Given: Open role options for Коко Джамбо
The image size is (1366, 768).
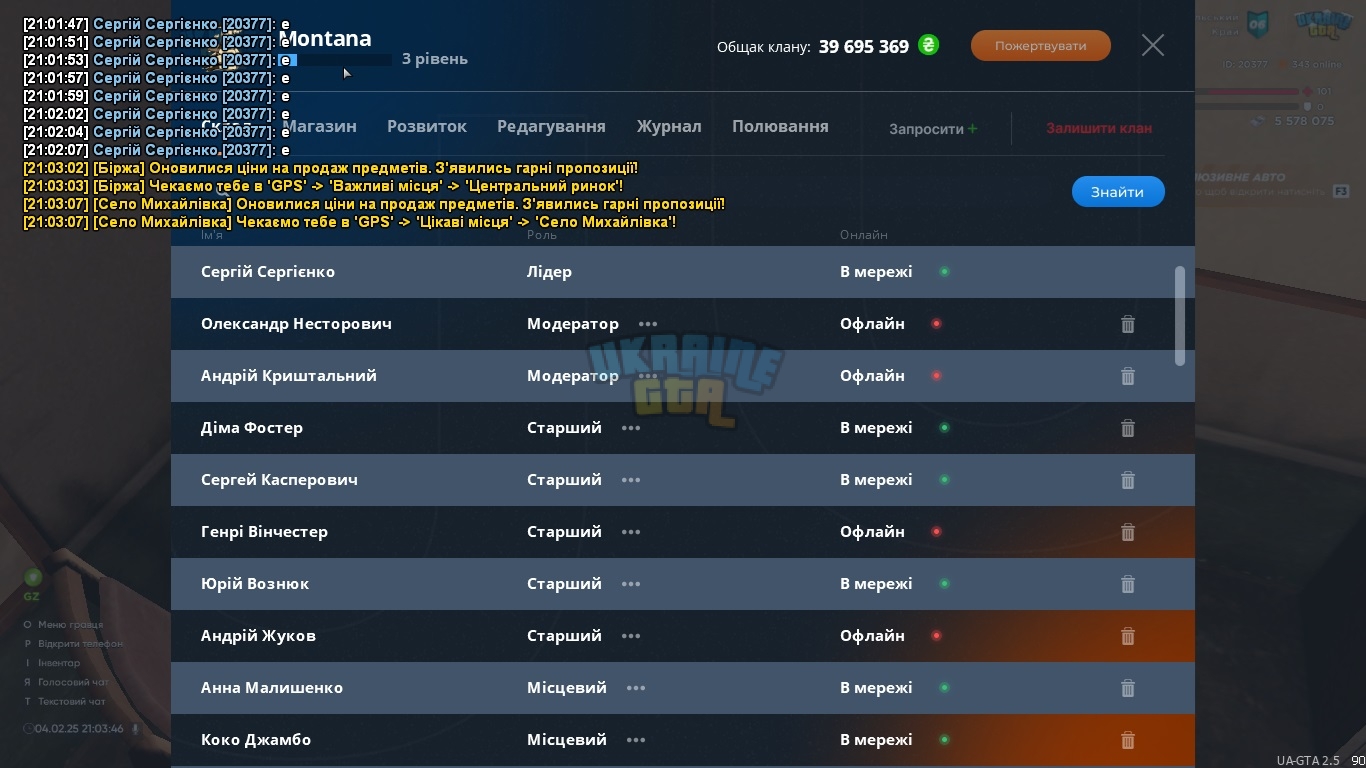Looking at the screenshot, I should (x=635, y=740).
